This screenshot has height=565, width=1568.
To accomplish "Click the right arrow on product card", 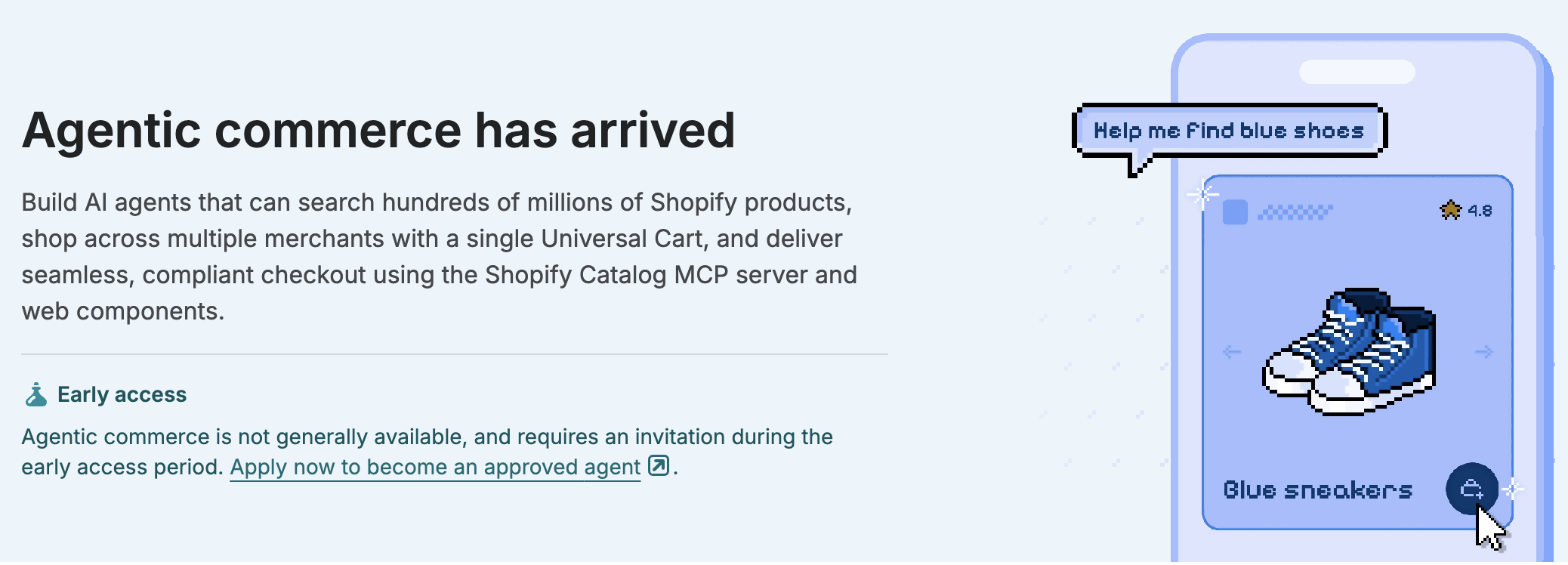I will [1483, 352].
